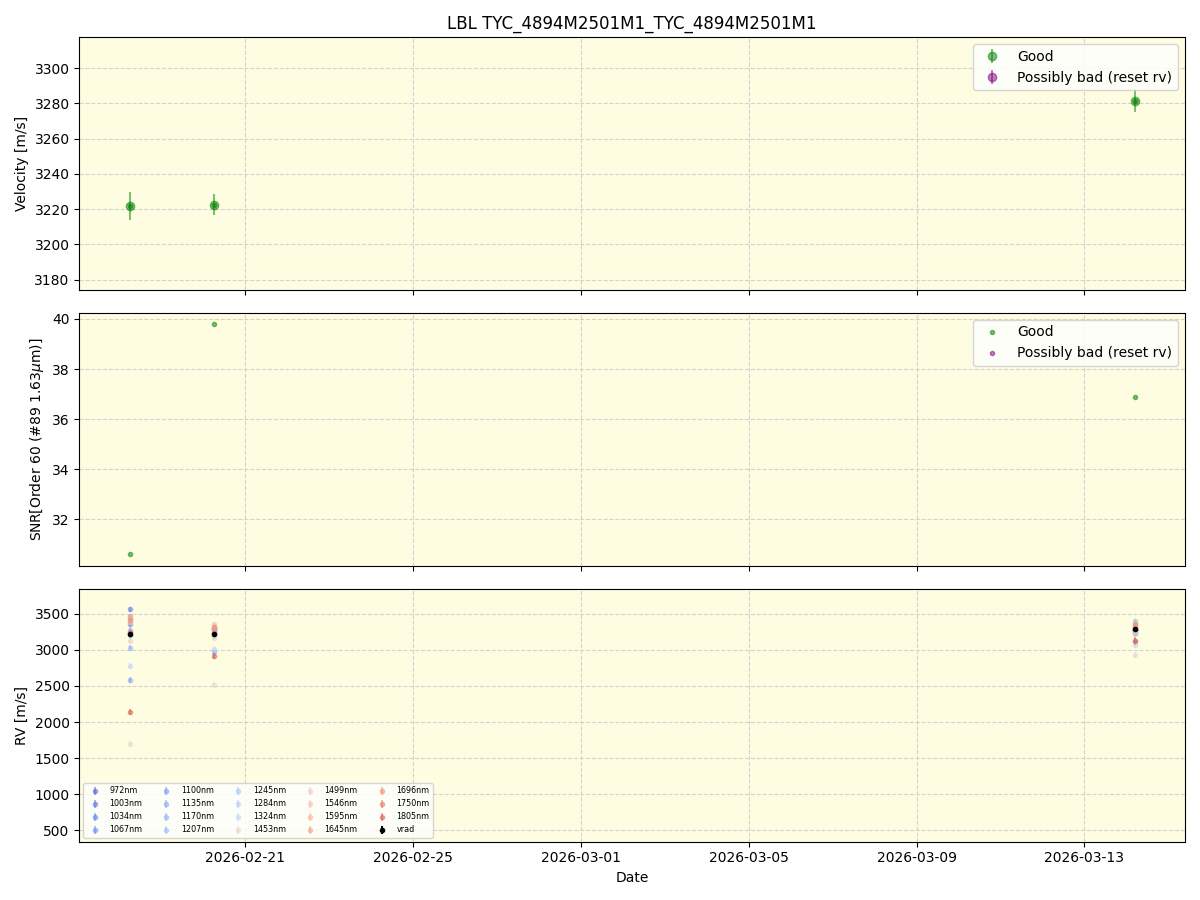Select the last black vrad point in RV plot

[x=1135, y=629]
